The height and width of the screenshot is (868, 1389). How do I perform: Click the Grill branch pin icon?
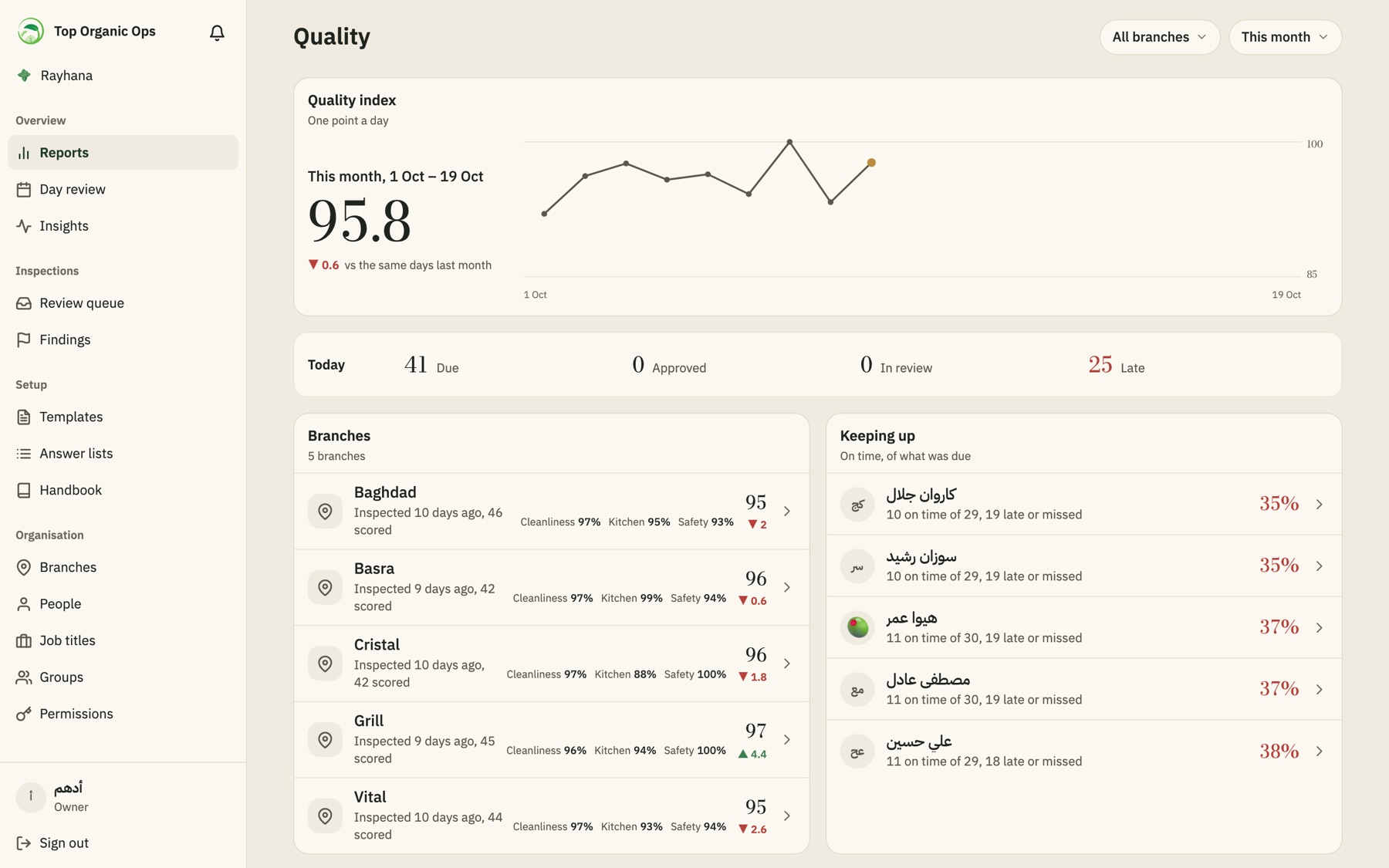[325, 739]
